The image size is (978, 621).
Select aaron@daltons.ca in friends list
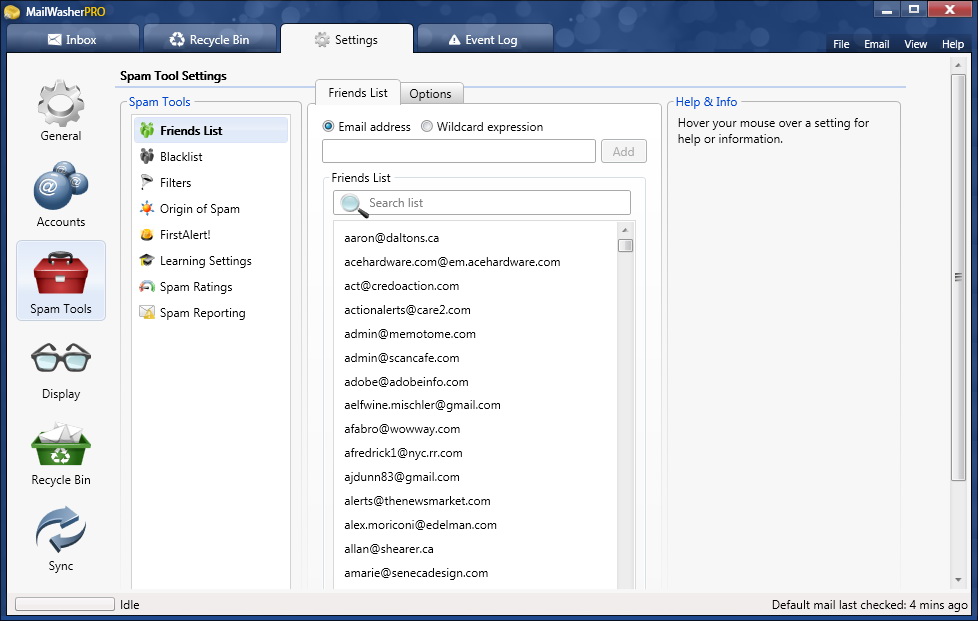pos(391,238)
